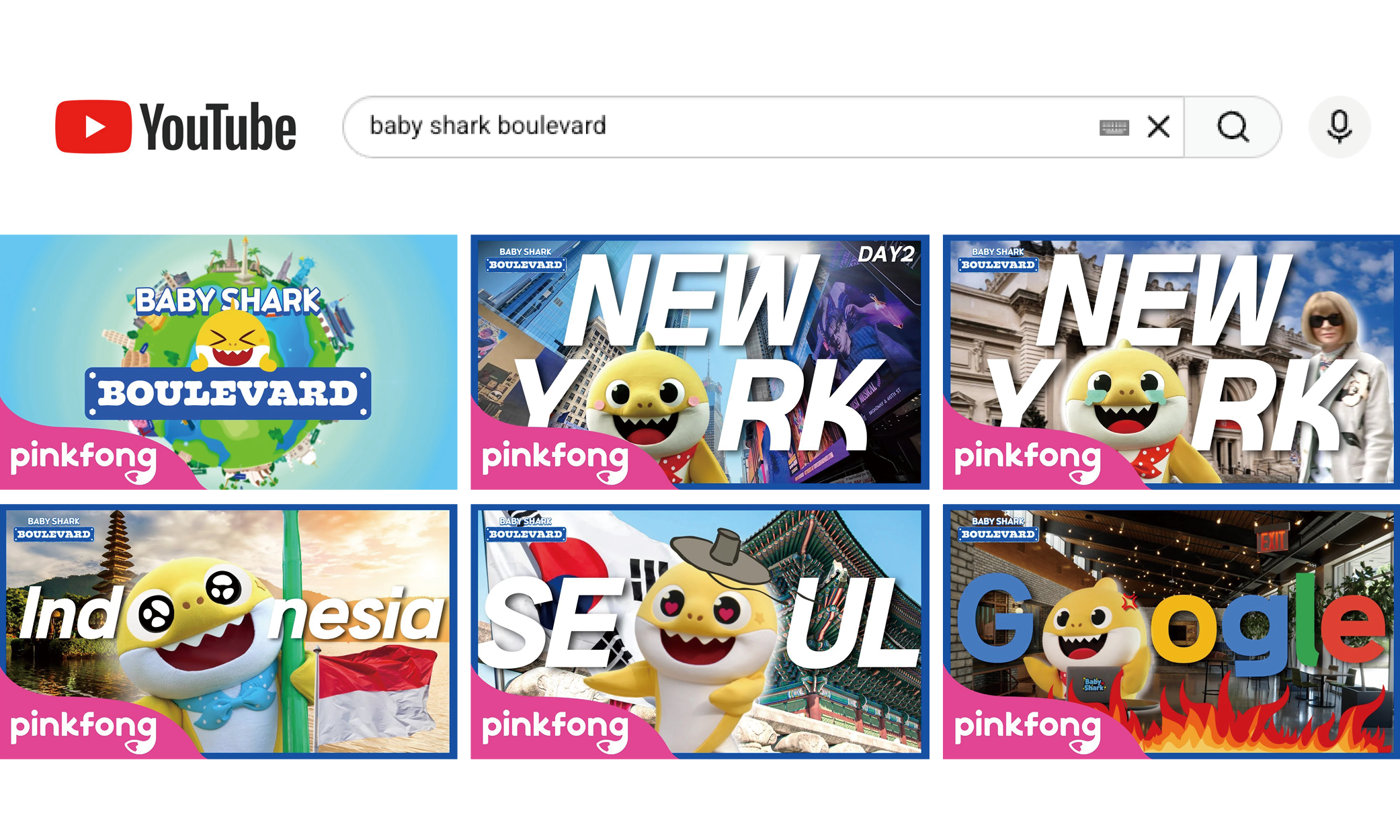
Task: Click pinkfong logo on Seoul thumbnail
Action: (555, 728)
